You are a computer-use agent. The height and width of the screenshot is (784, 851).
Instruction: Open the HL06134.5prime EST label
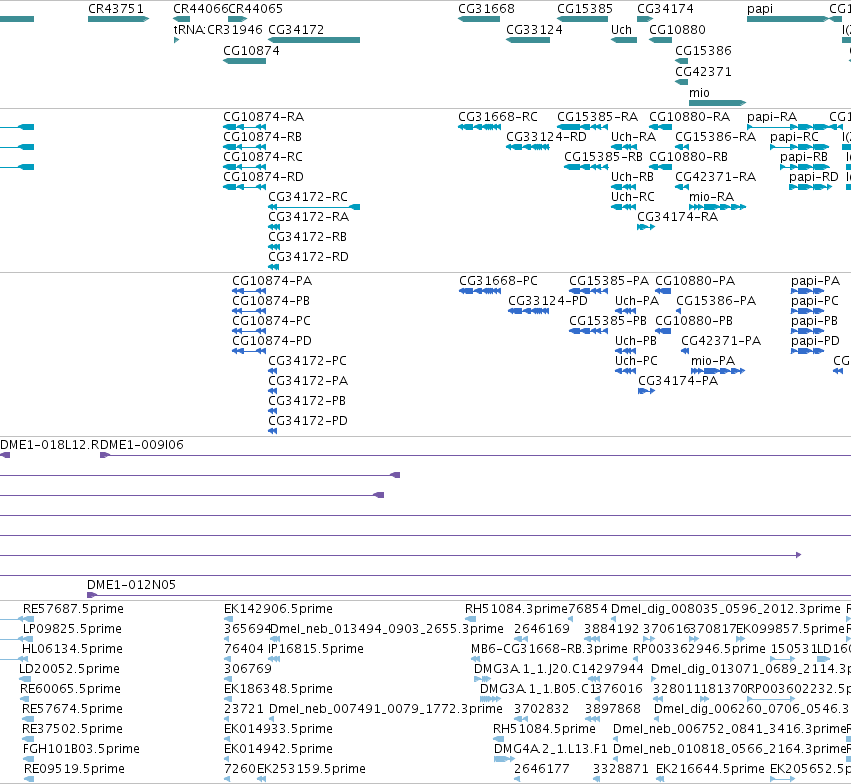(x=72, y=649)
